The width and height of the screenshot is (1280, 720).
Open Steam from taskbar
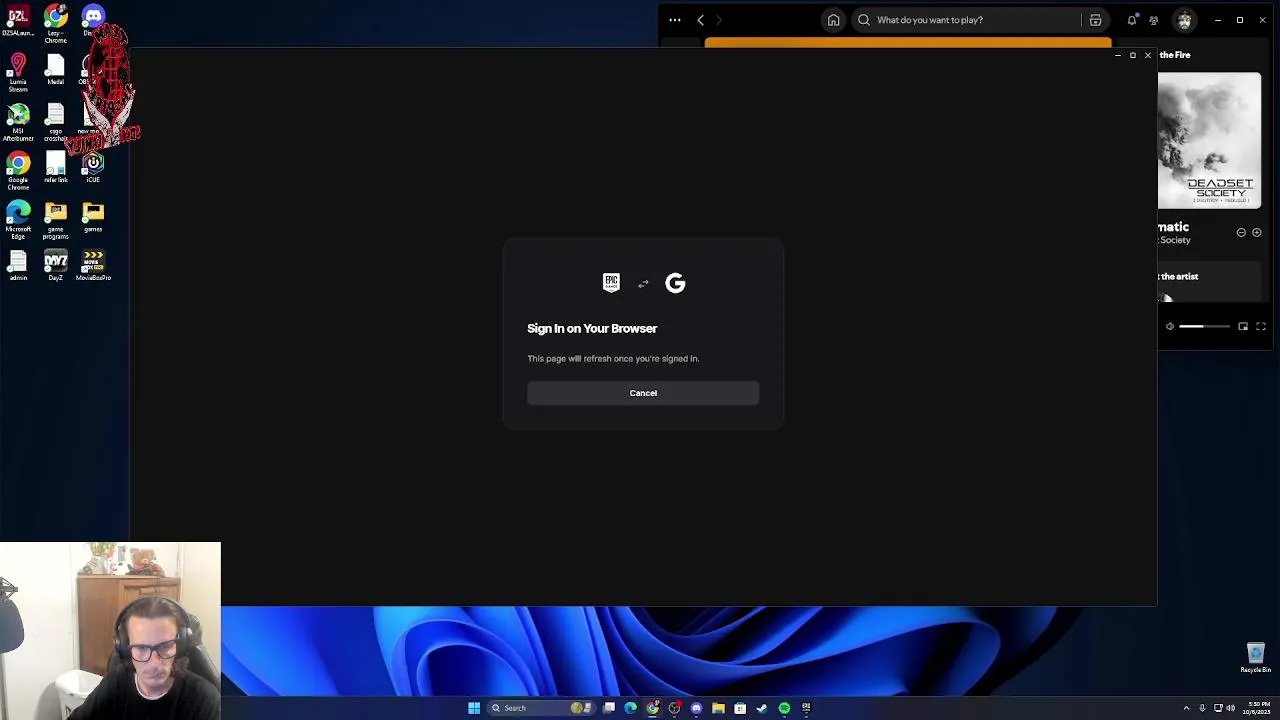point(762,708)
